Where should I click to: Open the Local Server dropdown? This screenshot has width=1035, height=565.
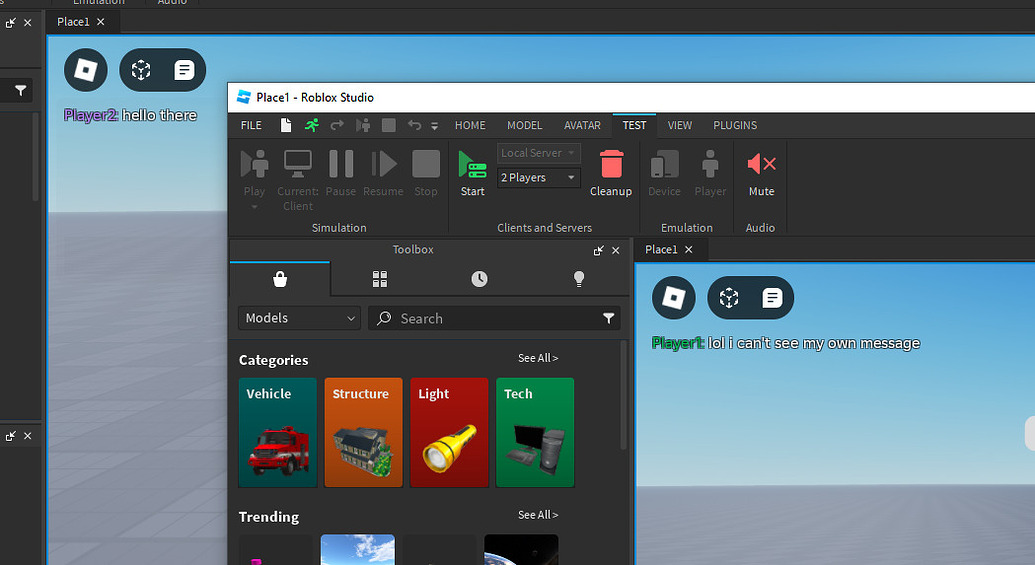click(x=539, y=153)
